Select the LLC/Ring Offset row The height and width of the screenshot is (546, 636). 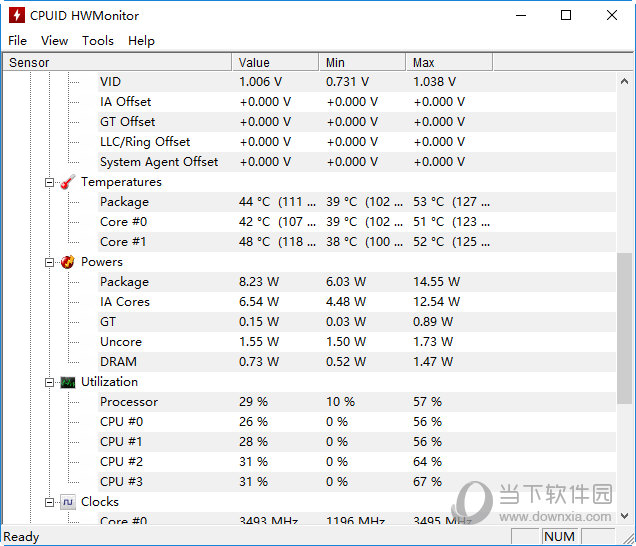[357, 142]
